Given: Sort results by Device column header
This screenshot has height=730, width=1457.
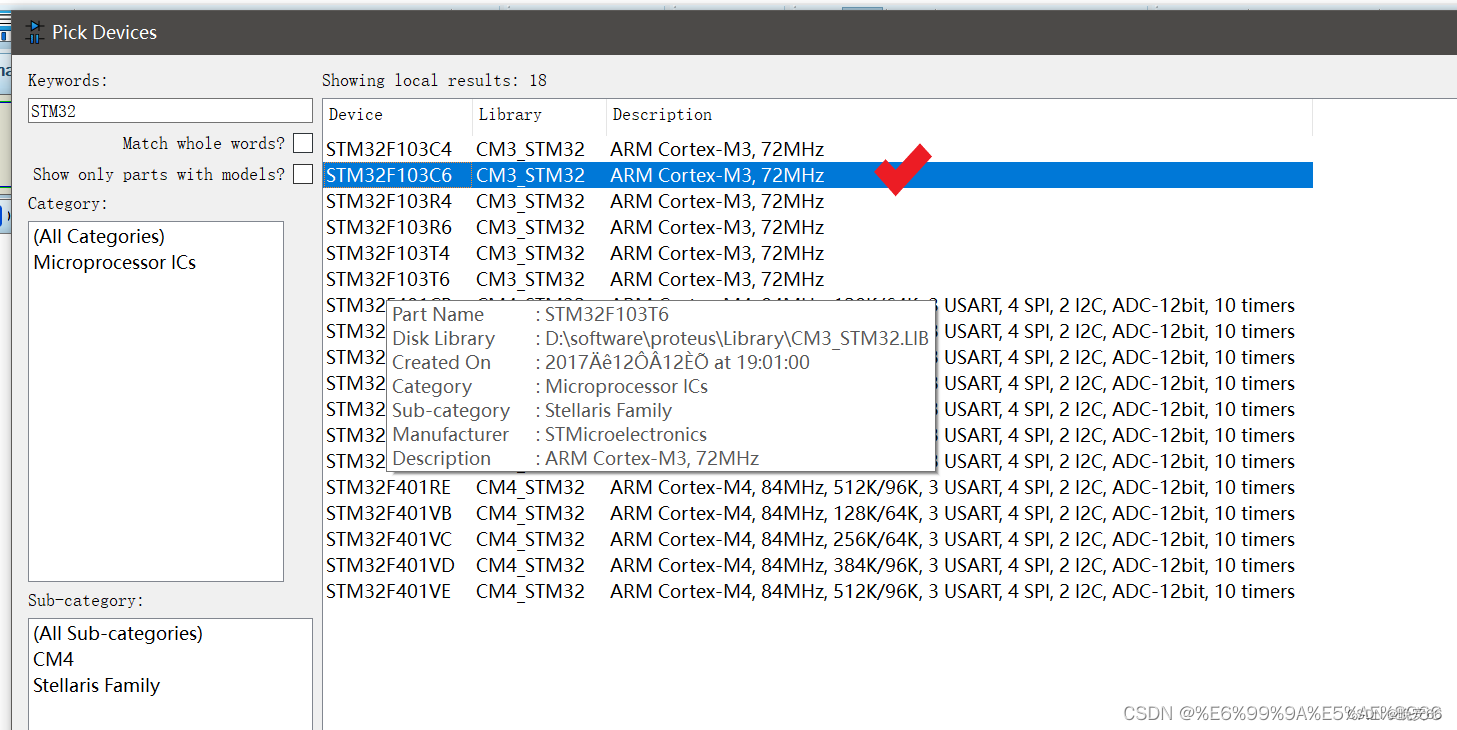Looking at the screenshot, I should 398,115.
